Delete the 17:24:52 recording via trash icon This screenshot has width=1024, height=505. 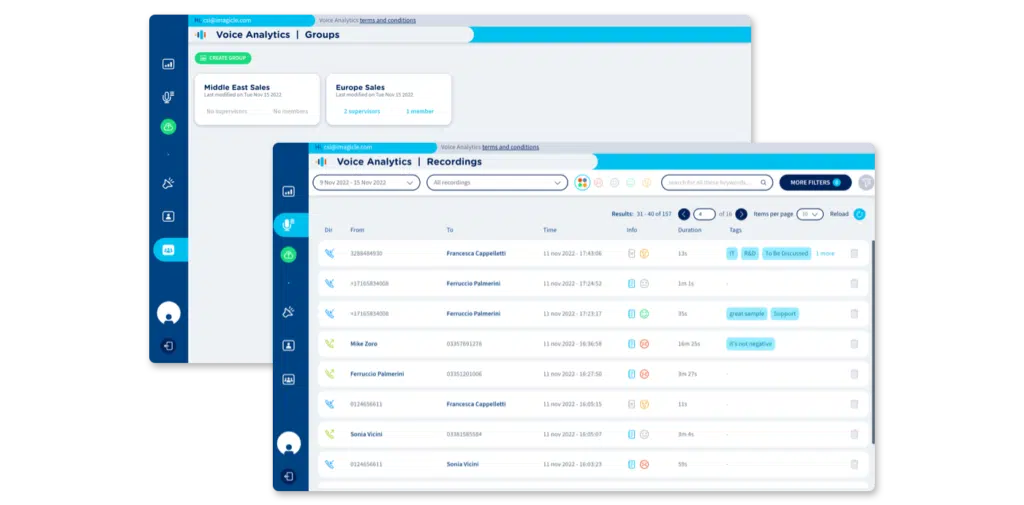[854, 284]
